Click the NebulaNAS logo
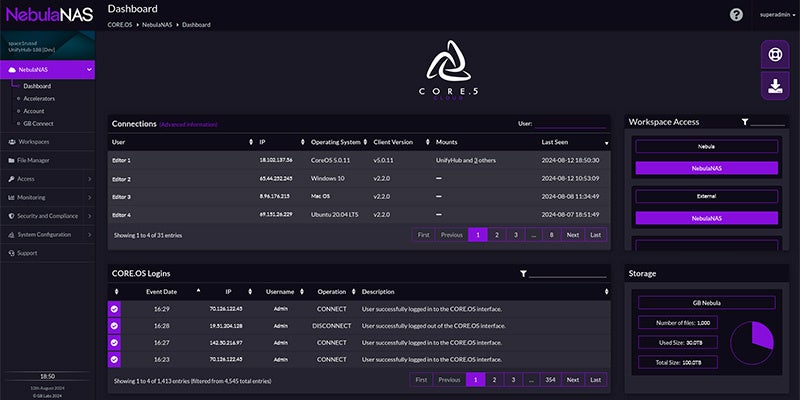The width and height of the screenshot is (800, 400). pyautogui.click(x=49, y=14)
